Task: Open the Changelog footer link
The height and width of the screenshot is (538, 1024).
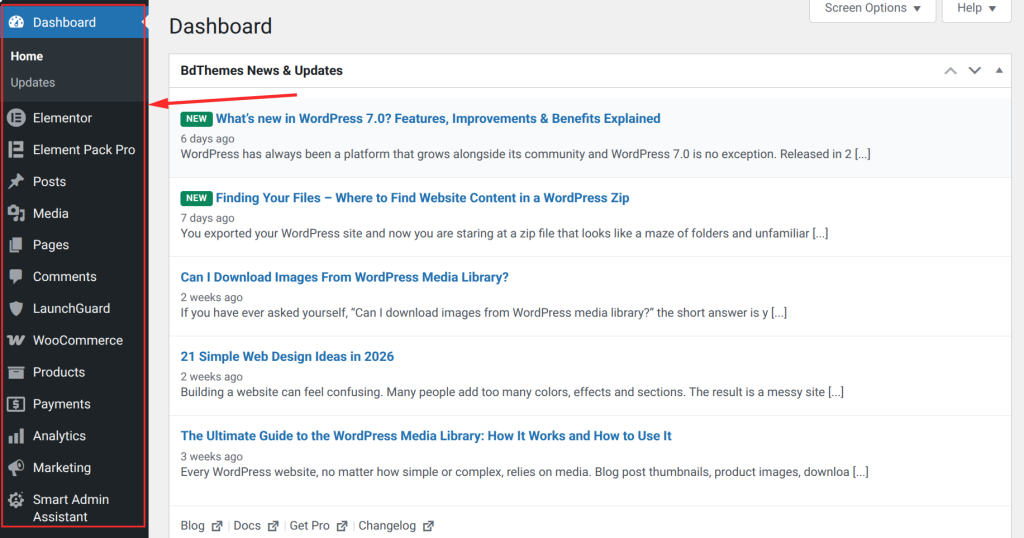Action: [387, 526]
